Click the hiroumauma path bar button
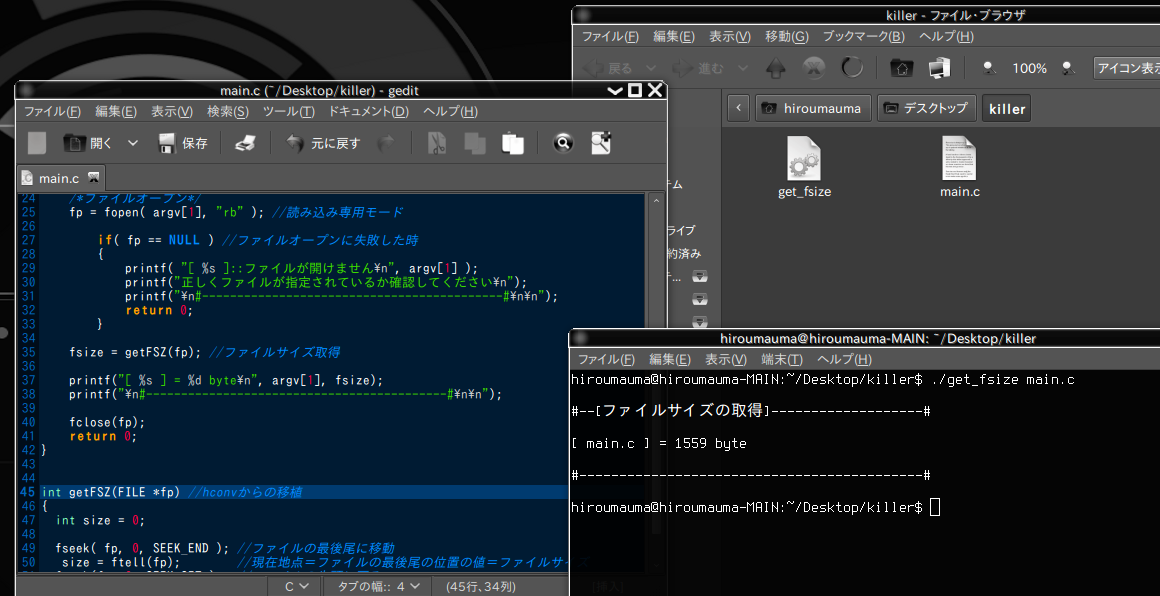This screenshot has height=596, width=1160. click(x=813, y=109)
